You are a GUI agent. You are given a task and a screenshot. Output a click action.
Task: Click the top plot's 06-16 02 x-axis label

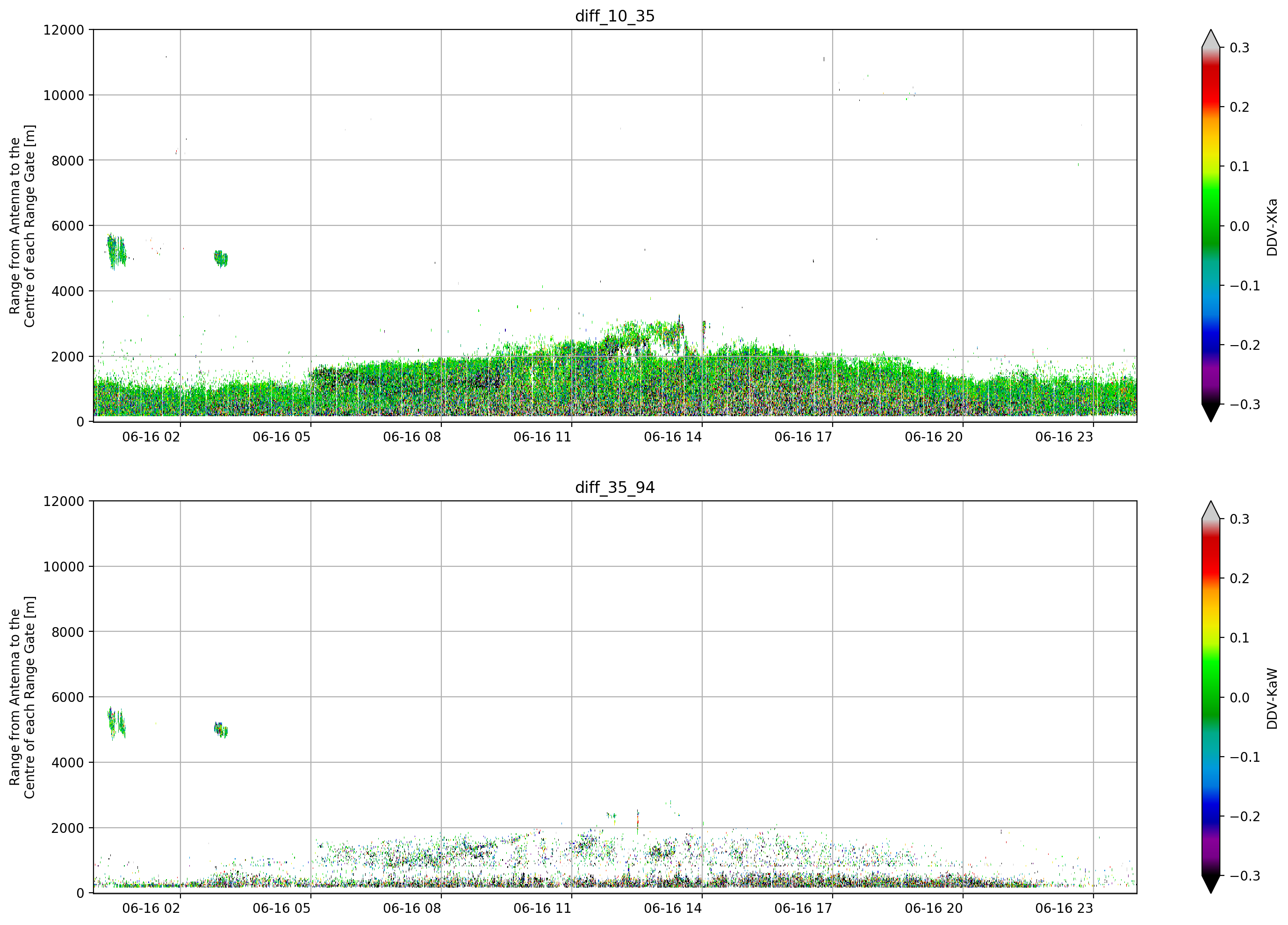tap(151, 437)
